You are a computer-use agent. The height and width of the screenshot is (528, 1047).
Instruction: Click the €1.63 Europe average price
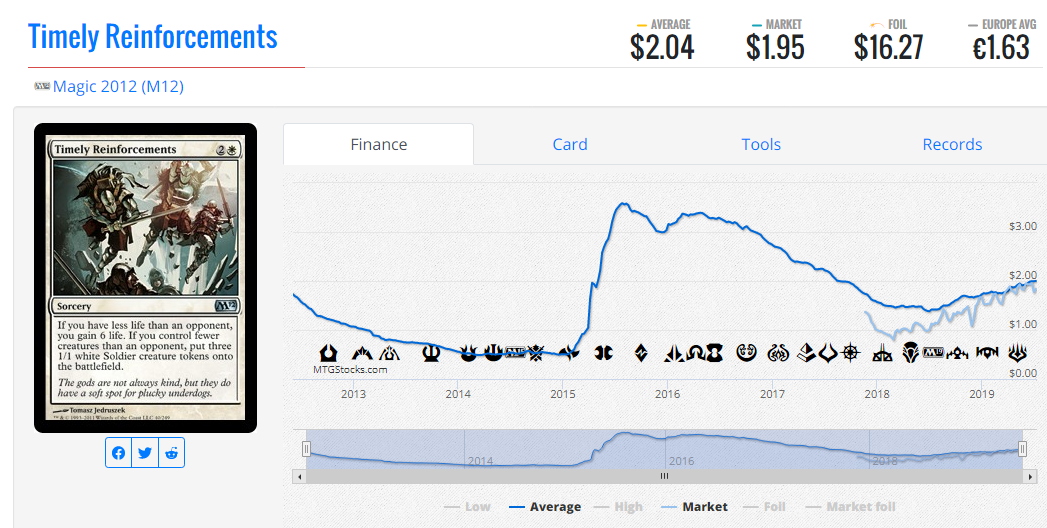(1001, 48)
